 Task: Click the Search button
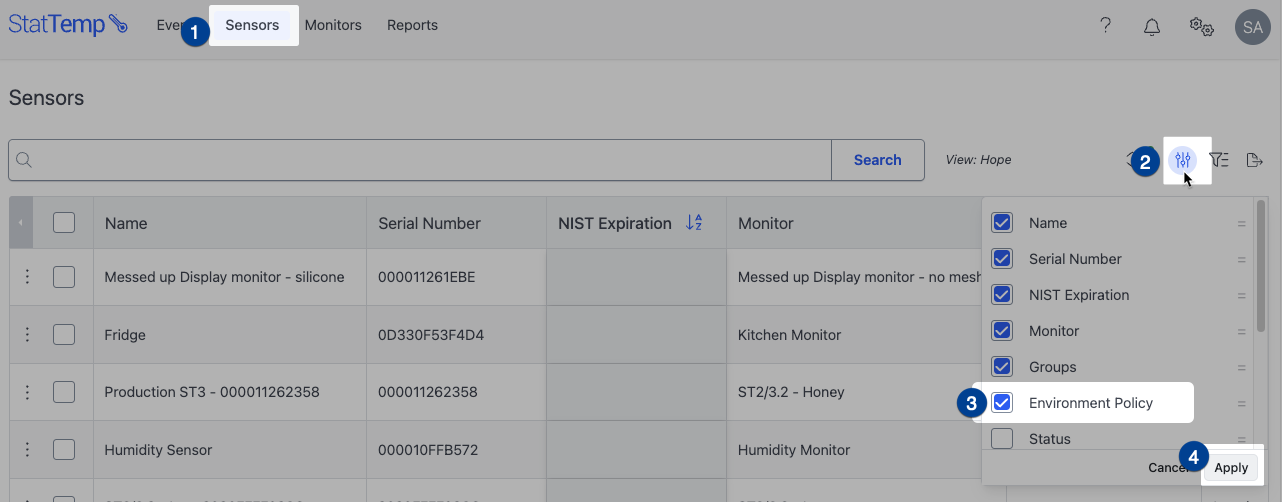tap(877, 160)
